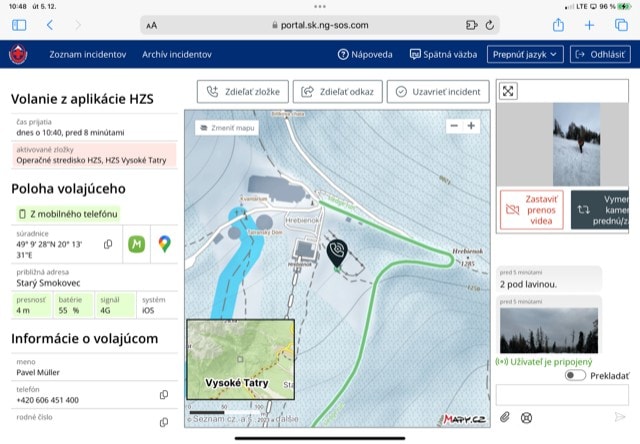Open Zmeniť mapu map selector
This screenshot has height=444, width=640.
coord(226,128)
